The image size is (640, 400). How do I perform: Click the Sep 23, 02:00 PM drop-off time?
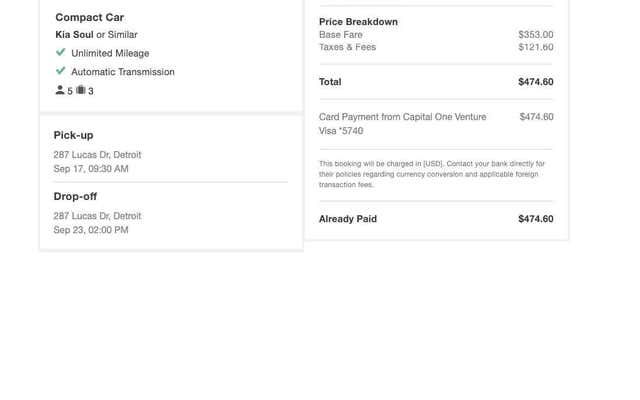tap(91, 230)
